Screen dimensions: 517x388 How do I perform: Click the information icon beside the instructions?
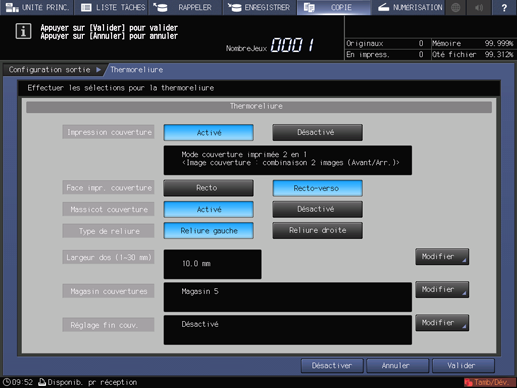[x=23, y=31]
